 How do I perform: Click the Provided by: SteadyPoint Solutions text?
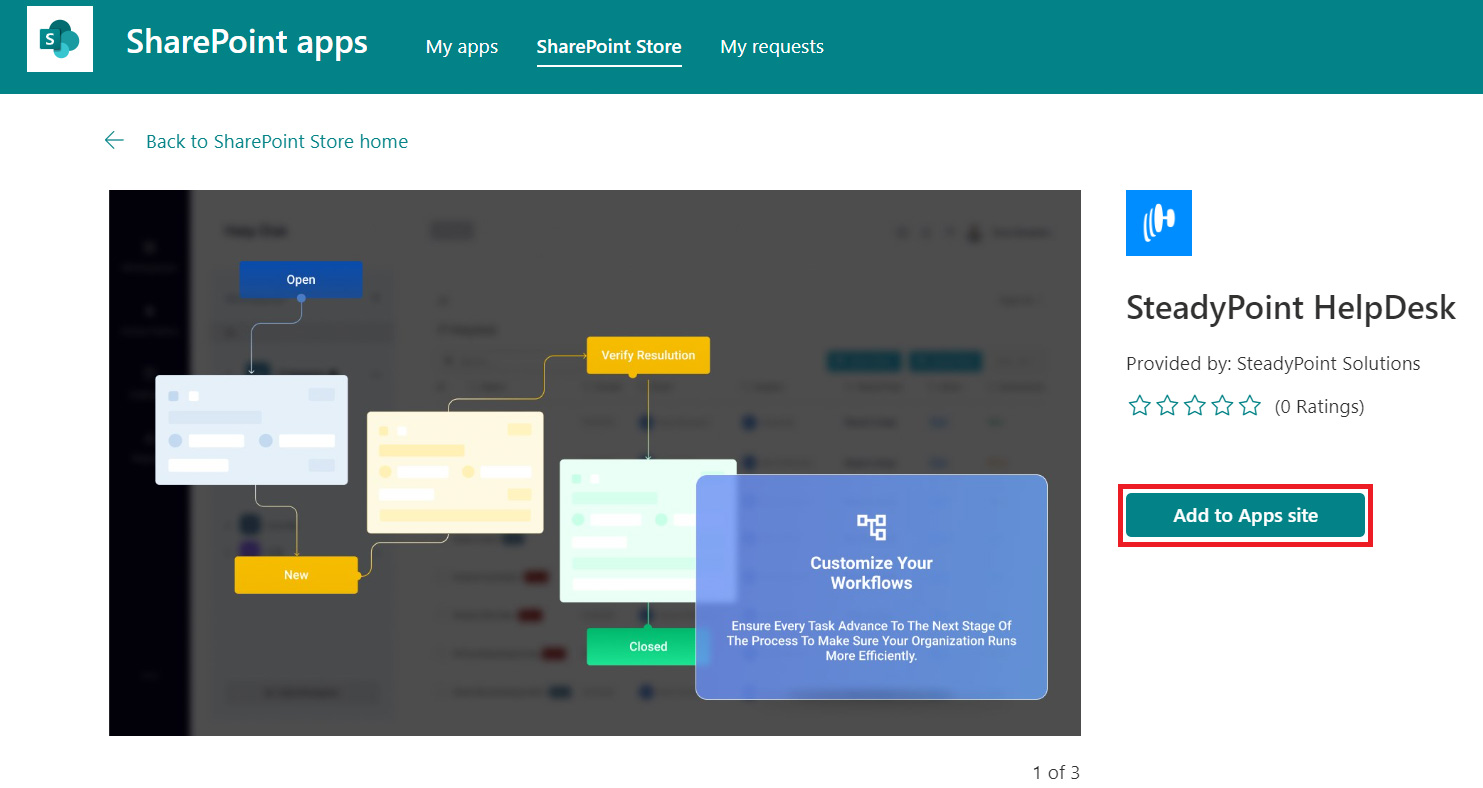pos(1273,363)
